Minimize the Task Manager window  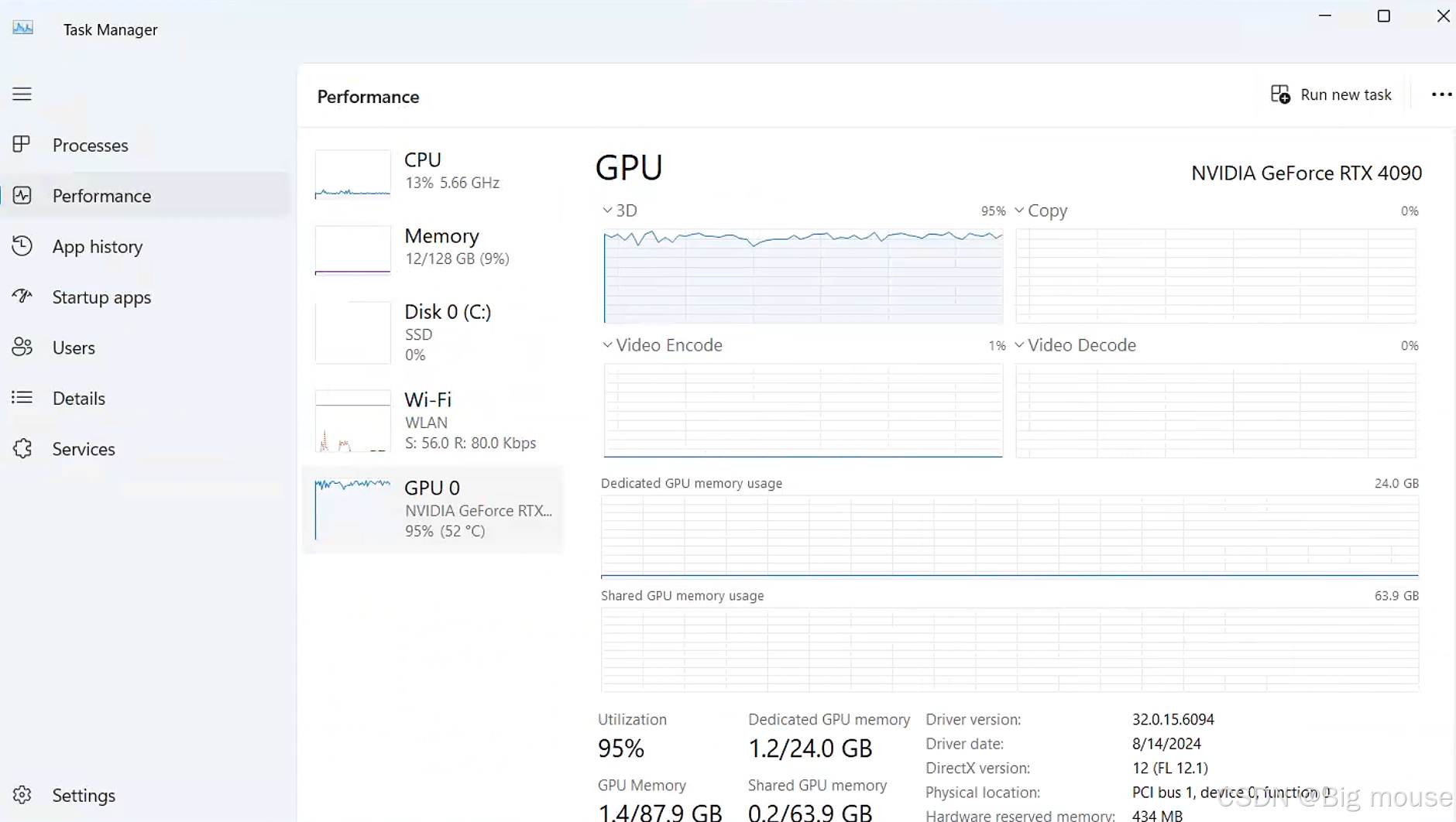pos(1325,16)
